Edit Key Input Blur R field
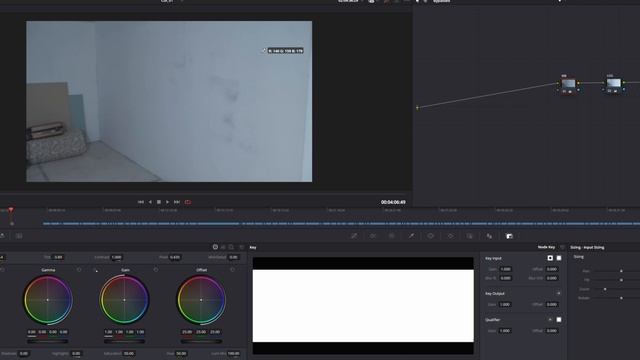 coord(505,278)
